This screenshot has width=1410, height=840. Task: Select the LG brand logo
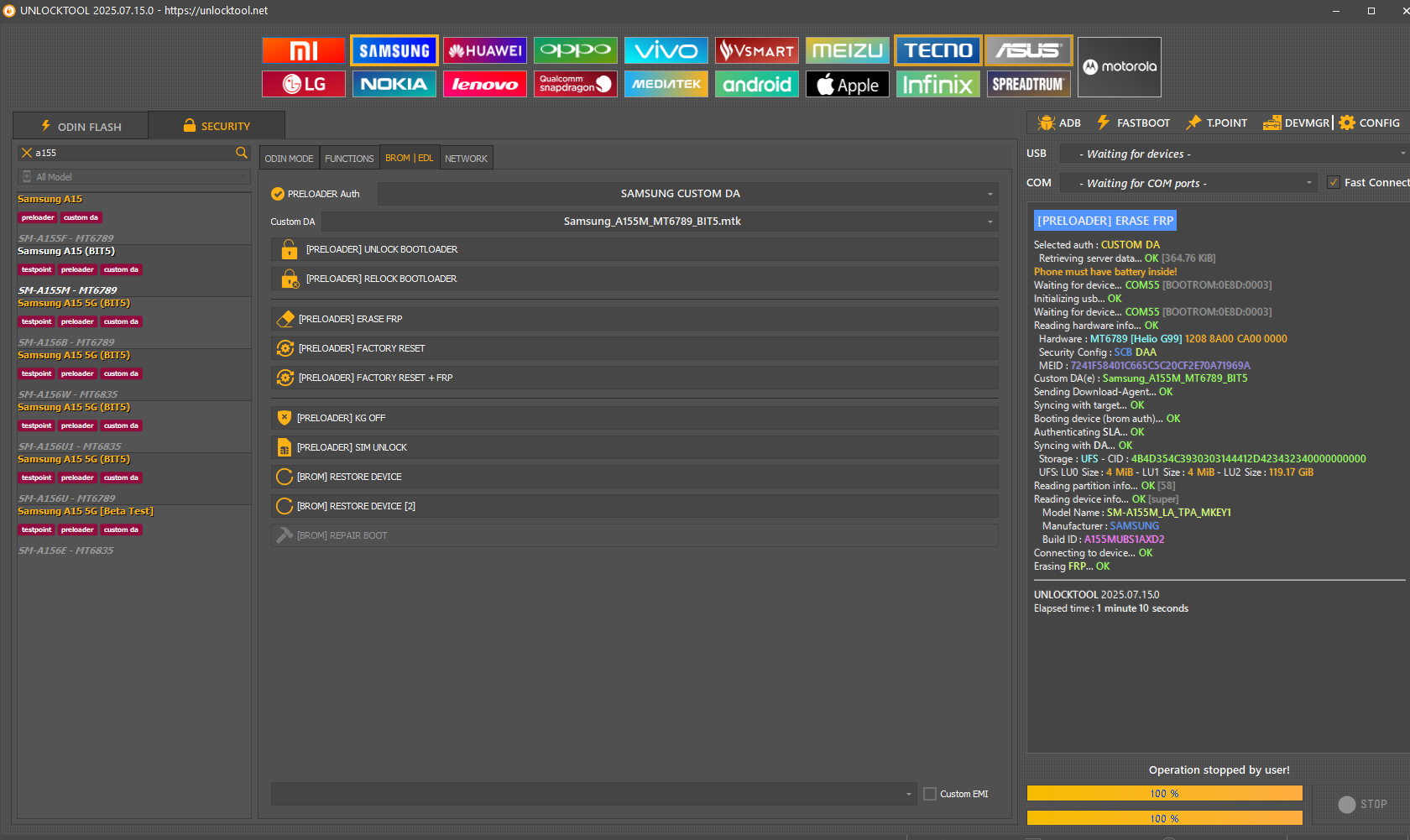pos(304,84)
